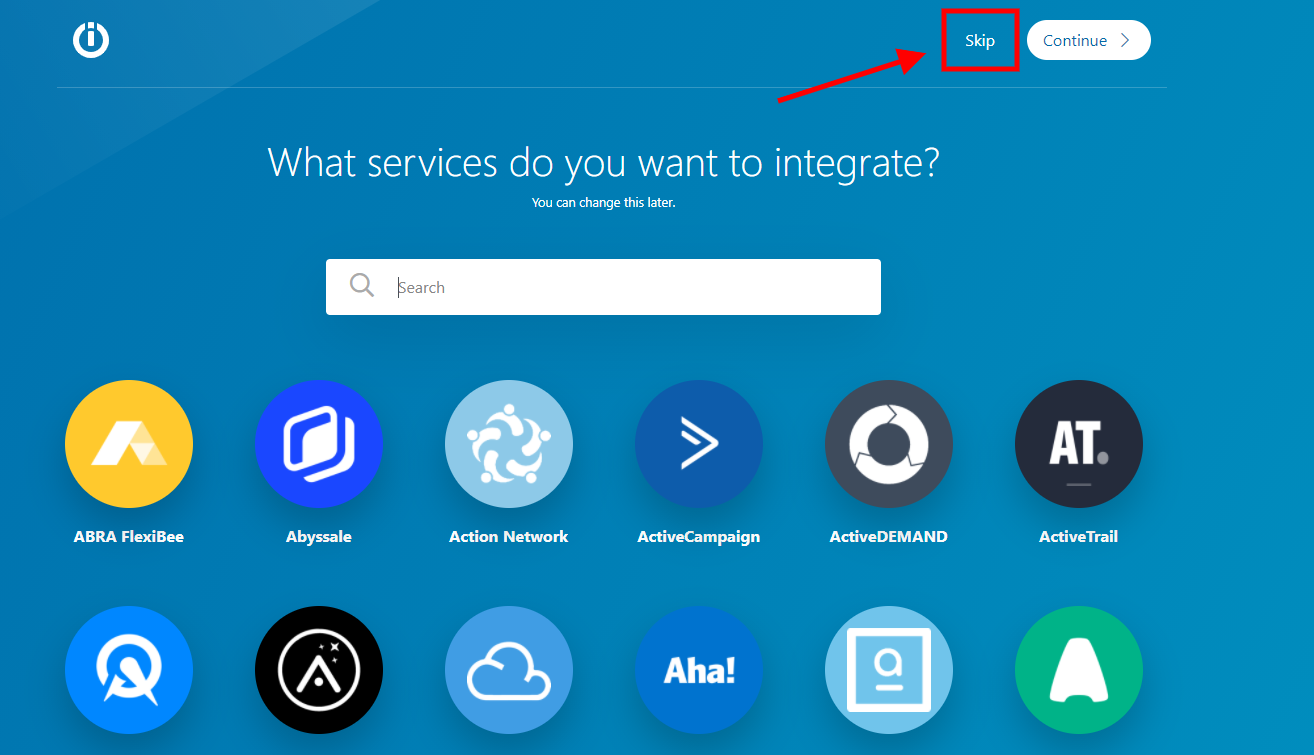Select the ABRA FlexiBee yellow icon
Screen dimensions: 1314x755
(129, 444)
